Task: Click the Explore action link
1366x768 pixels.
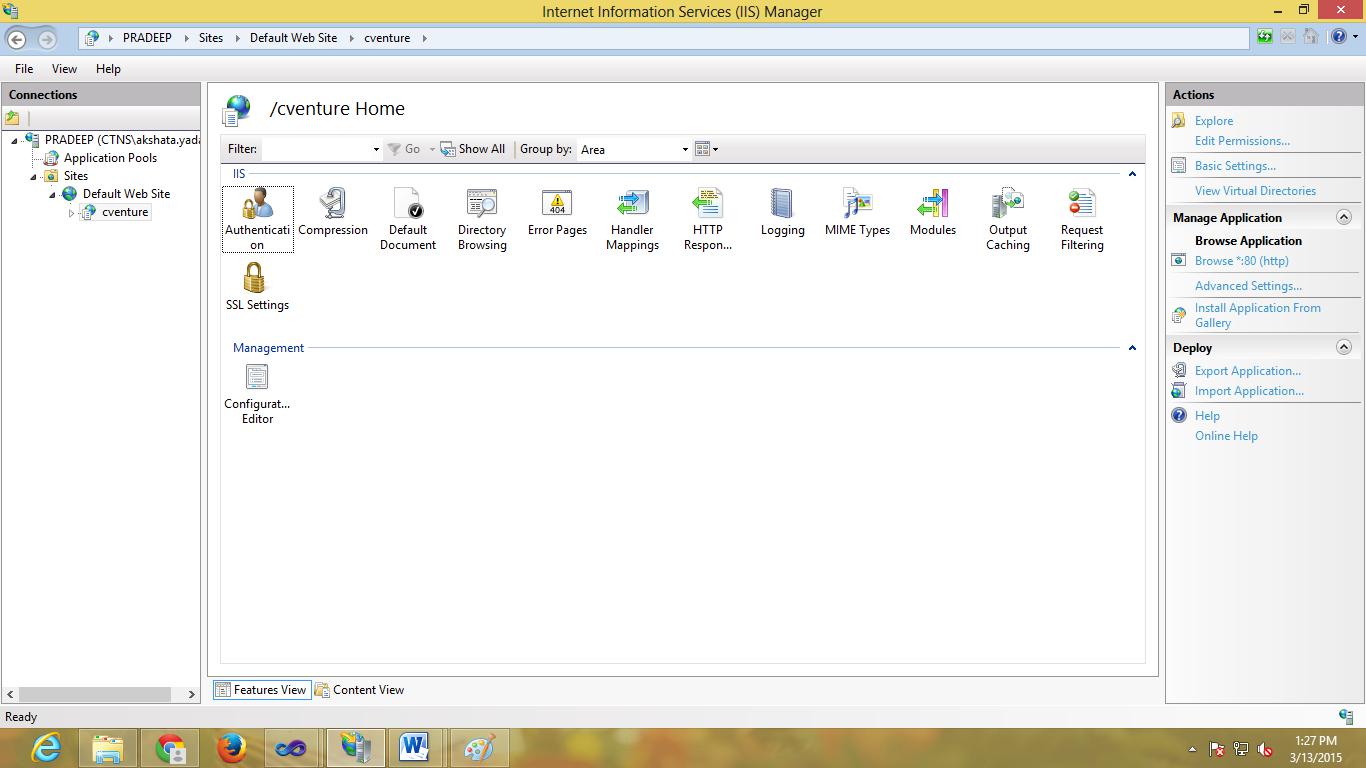Action: coord(1214,121)
